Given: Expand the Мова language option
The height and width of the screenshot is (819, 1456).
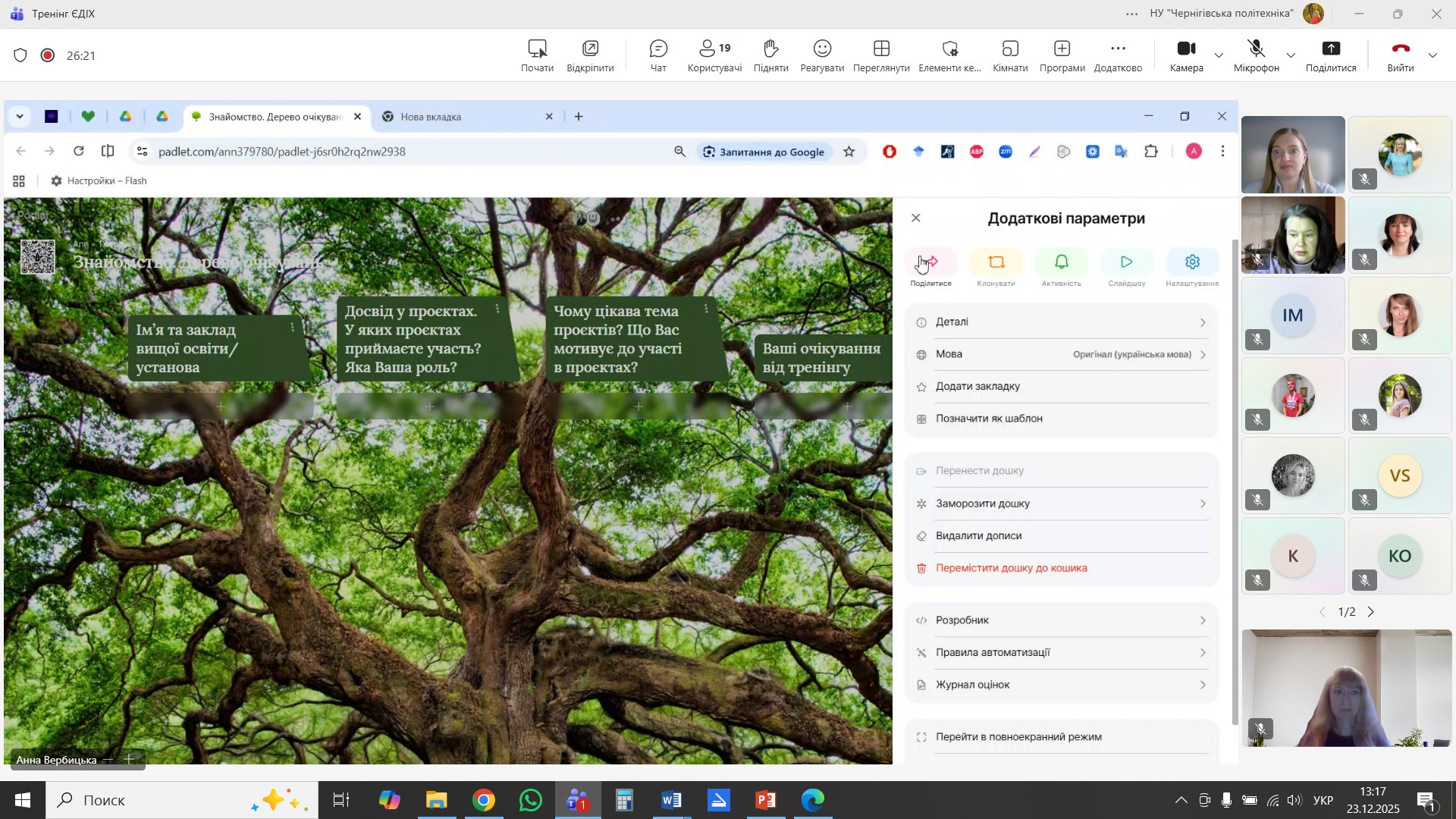Looking at the screenshot, I should coord(1062,354).
